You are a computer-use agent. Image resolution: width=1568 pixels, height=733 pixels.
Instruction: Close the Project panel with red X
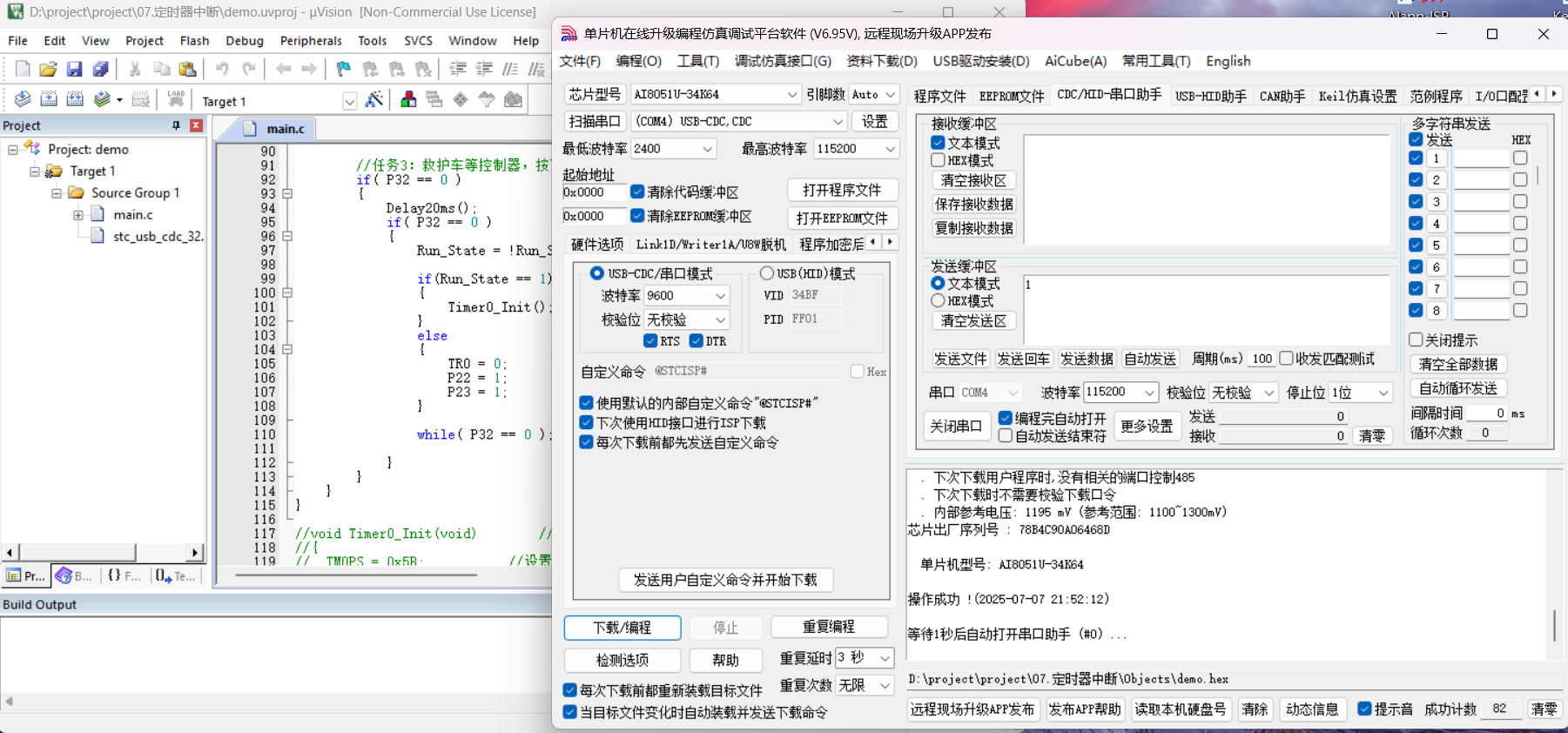click(x=196, y=125)
